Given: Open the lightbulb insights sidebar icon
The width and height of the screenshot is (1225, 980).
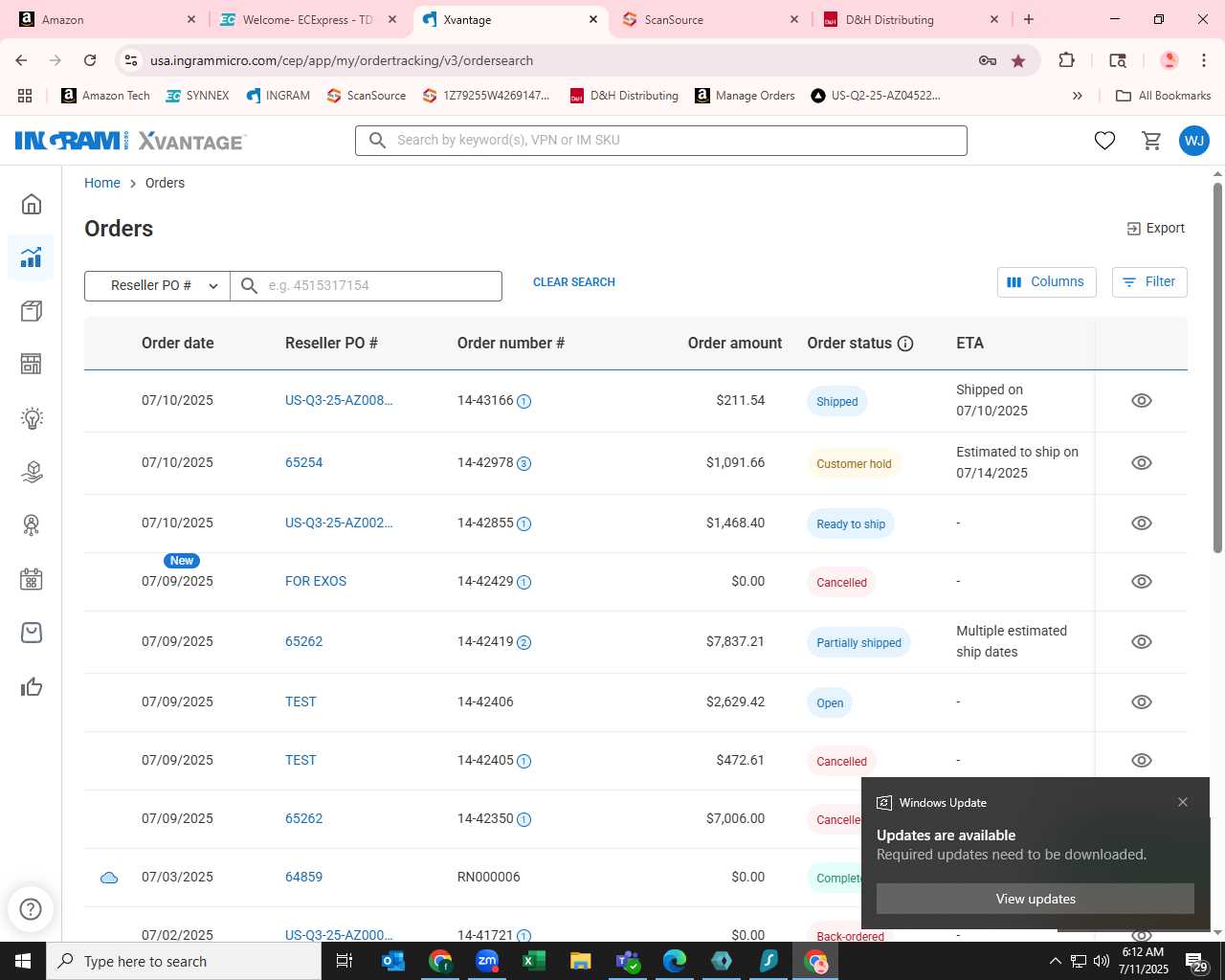Looking at the screenshot, I should 32,418.
